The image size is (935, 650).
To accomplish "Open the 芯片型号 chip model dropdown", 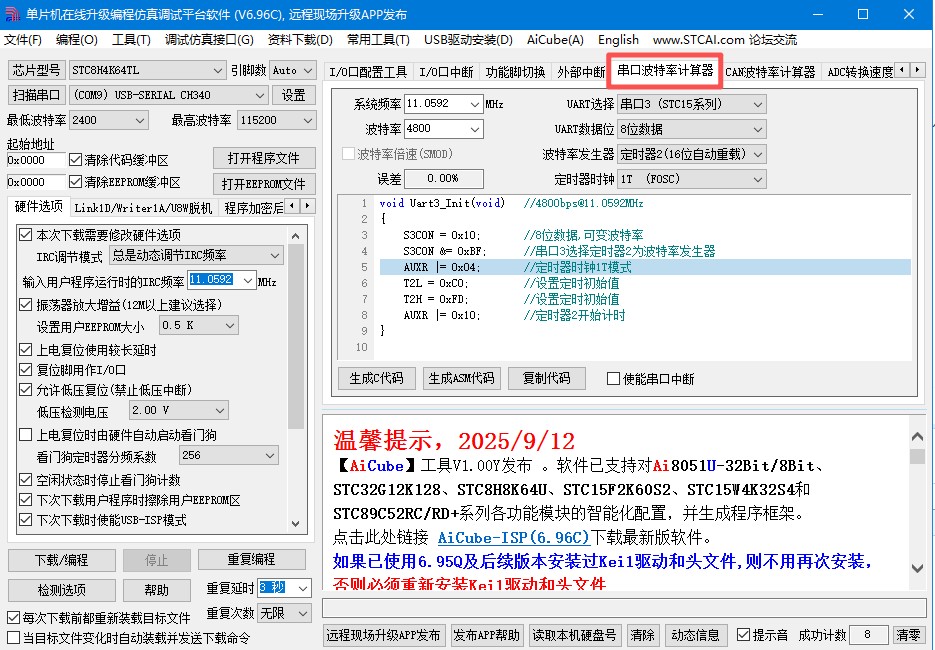I will (x=218, y=70).
